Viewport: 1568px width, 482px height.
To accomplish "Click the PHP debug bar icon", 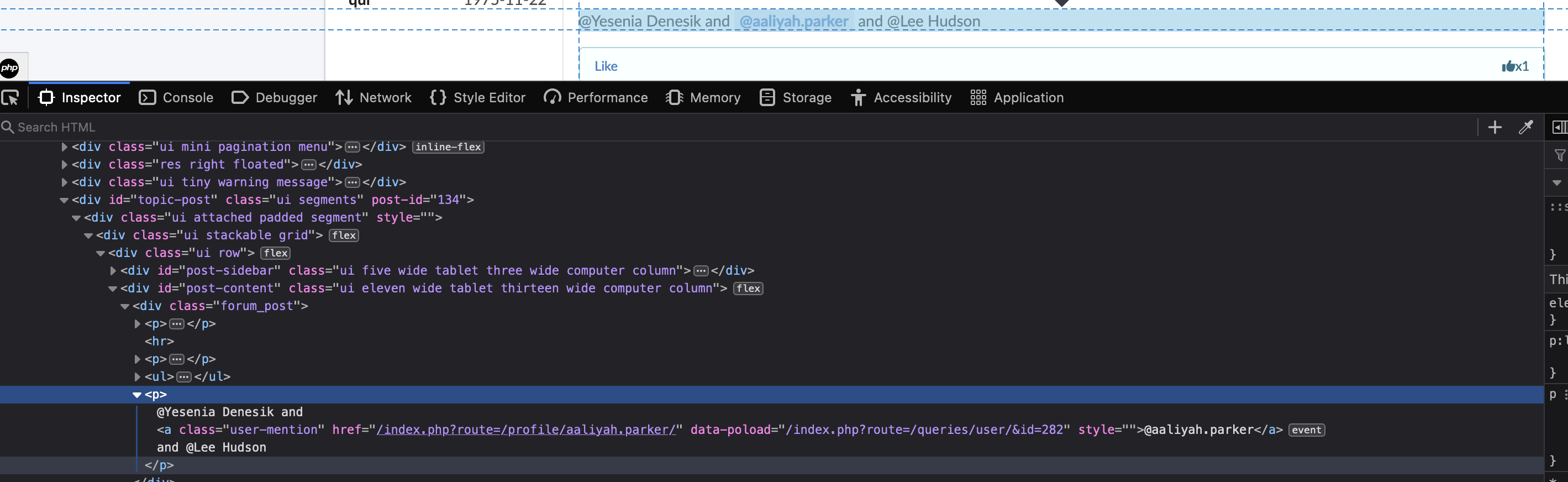I will click(x=9, y=67).
